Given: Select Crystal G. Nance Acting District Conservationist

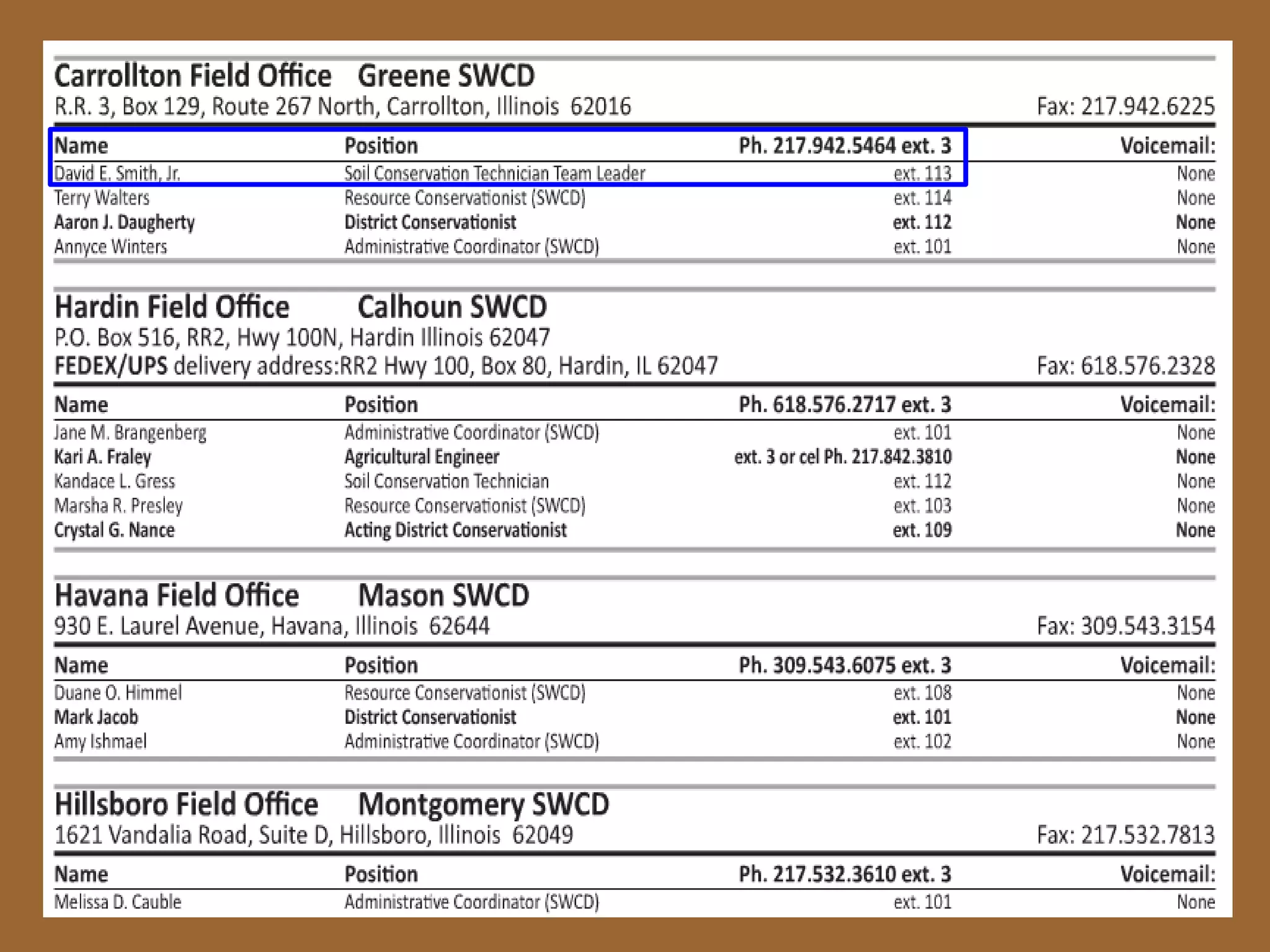Looking at the screenshot, I should [455, 531].
